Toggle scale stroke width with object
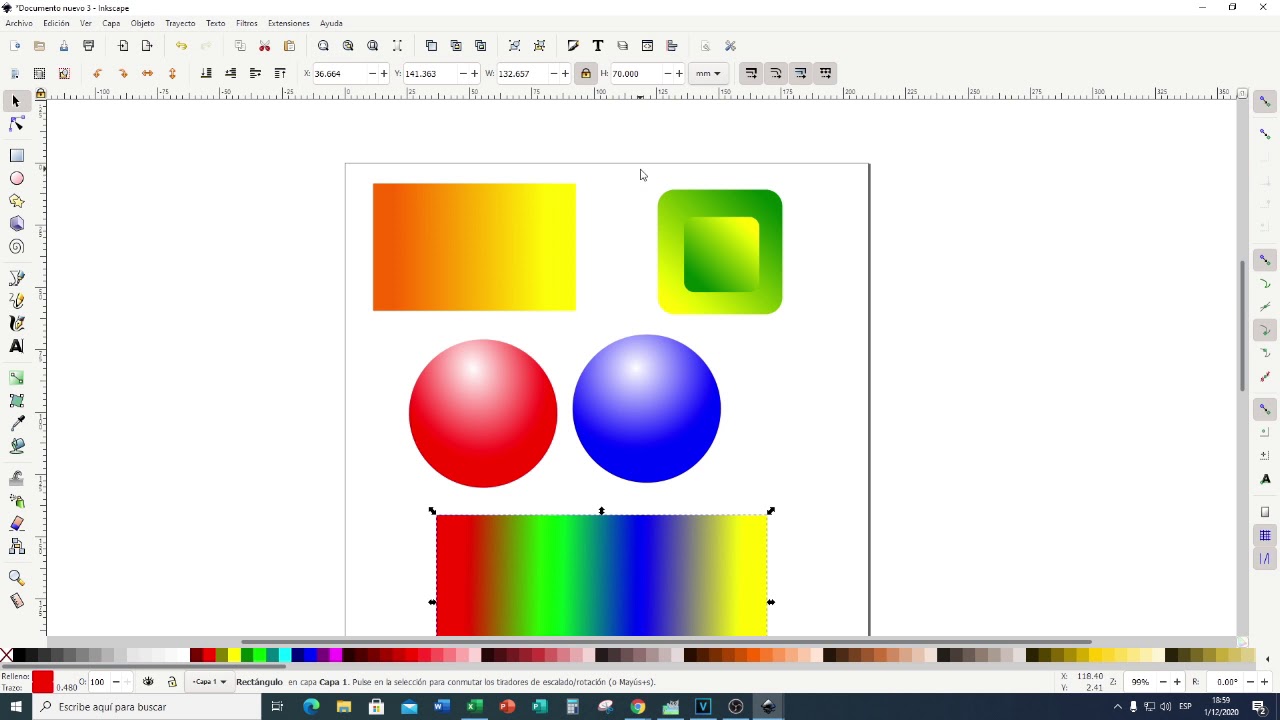The image size is (1280, 720). [751, 73]
